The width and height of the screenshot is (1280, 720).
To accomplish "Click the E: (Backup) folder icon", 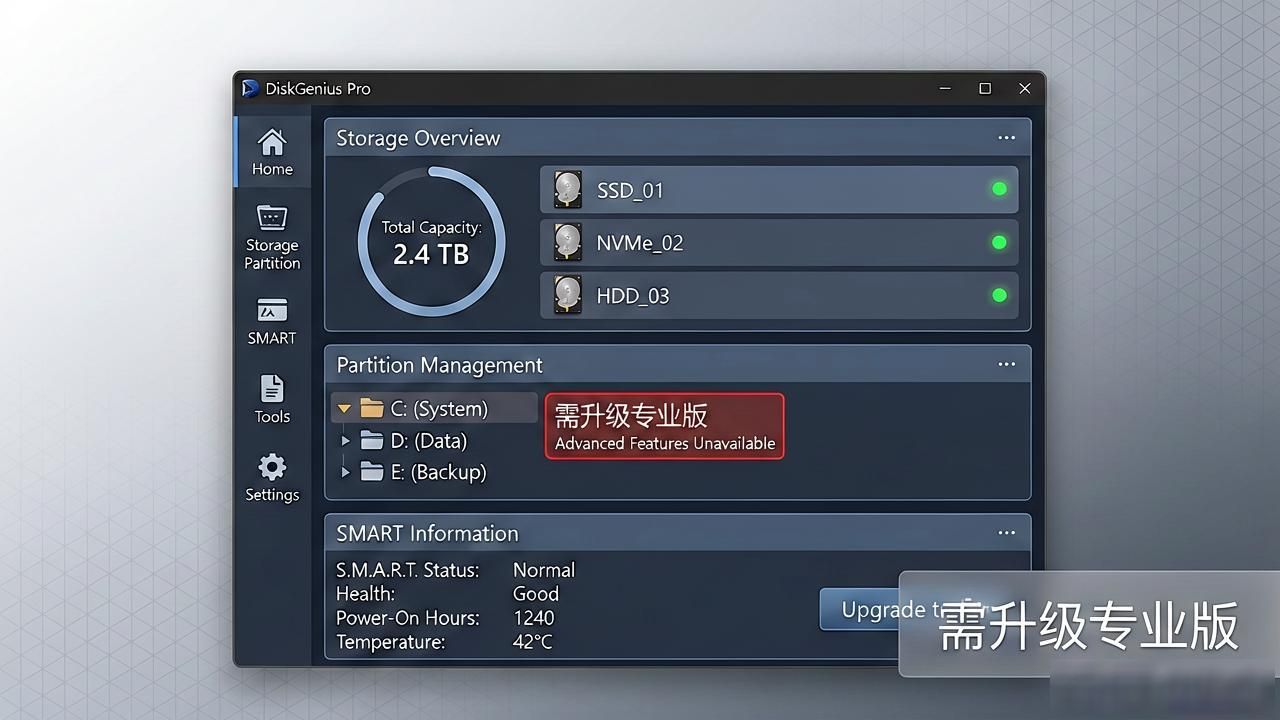I will (372, 471).
